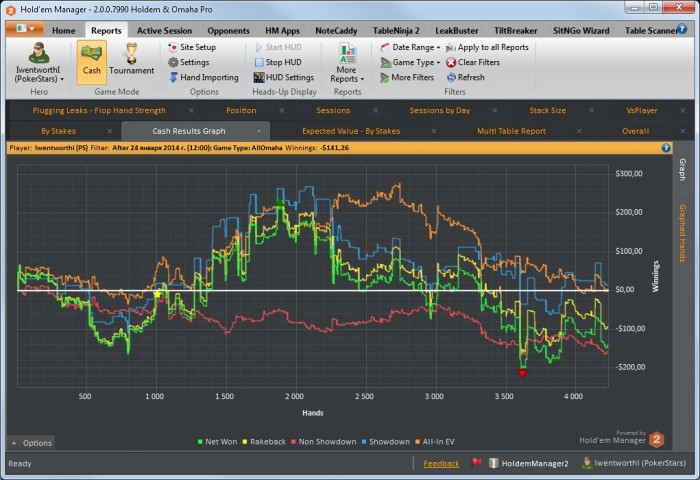Open the Game Type dropdown
The image size is (700, 480).
pos(414,62)
